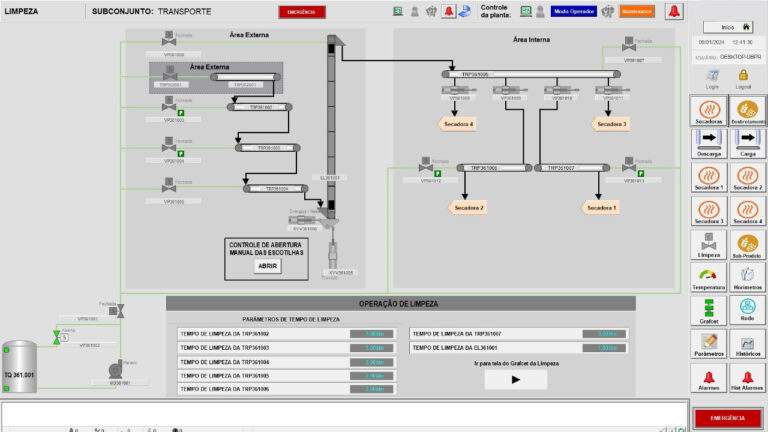Click the pump icon next to the tank

pos(116,370)
